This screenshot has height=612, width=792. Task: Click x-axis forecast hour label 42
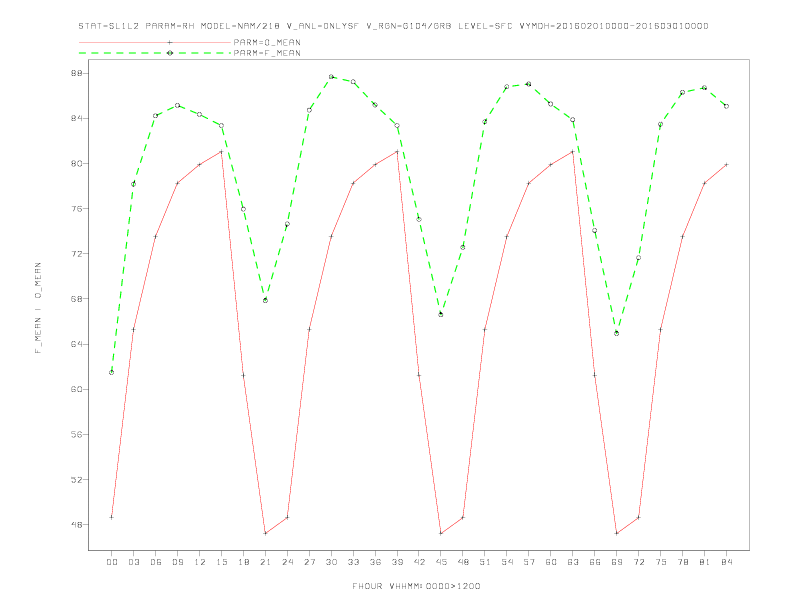[419, 562]
